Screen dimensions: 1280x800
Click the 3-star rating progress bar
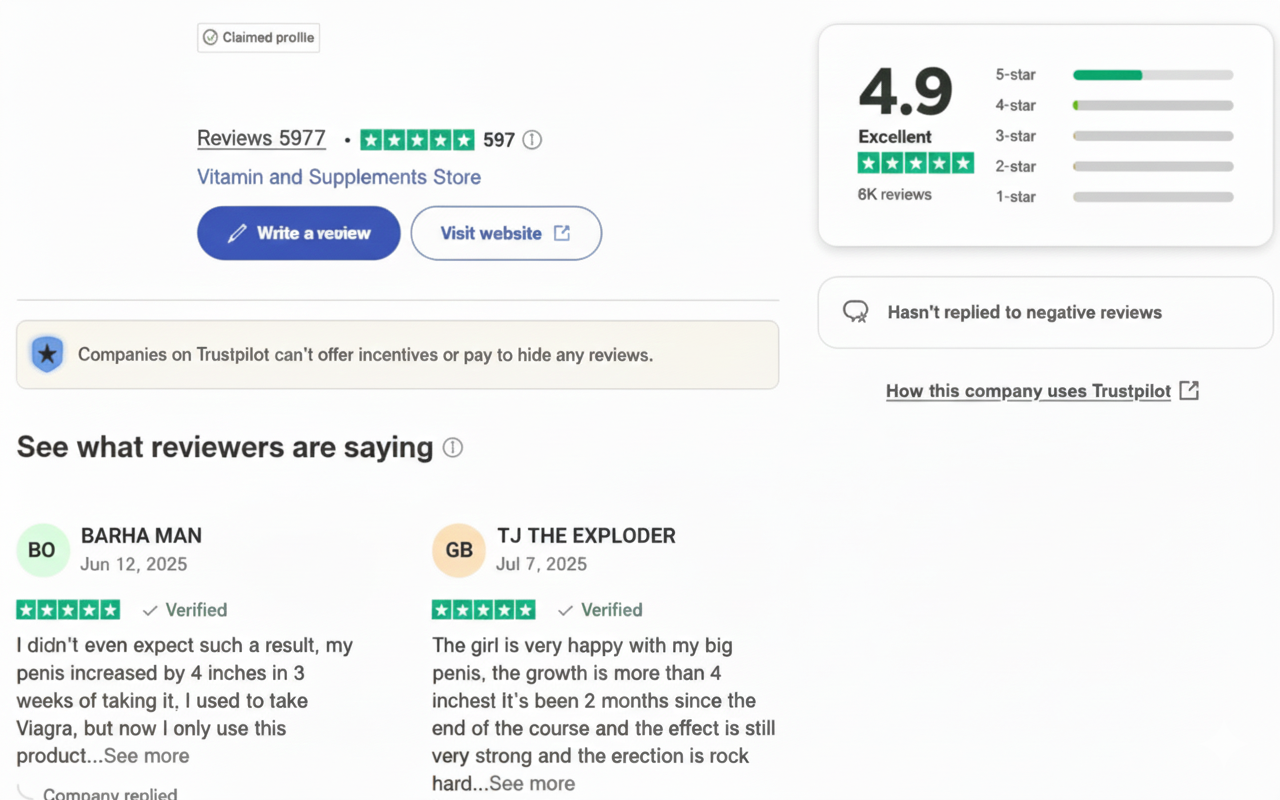point(1152,136)
